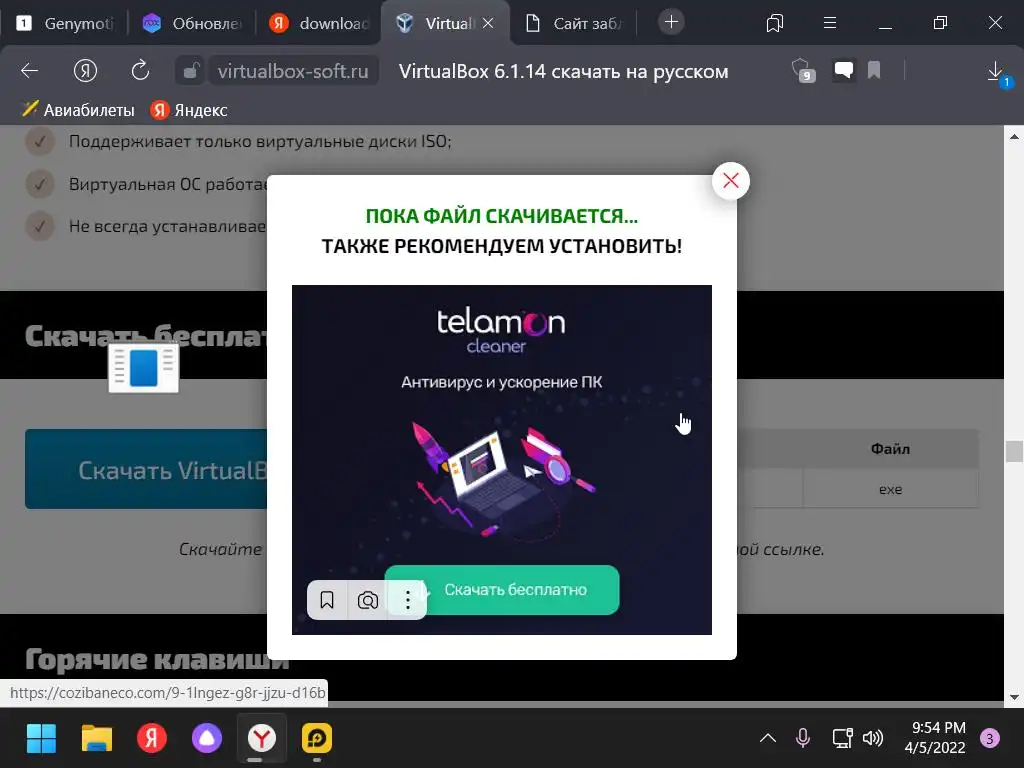1024x768 pixels.
Task: Bookmark this page with the bookmark icon
Action: click(874, 70)
